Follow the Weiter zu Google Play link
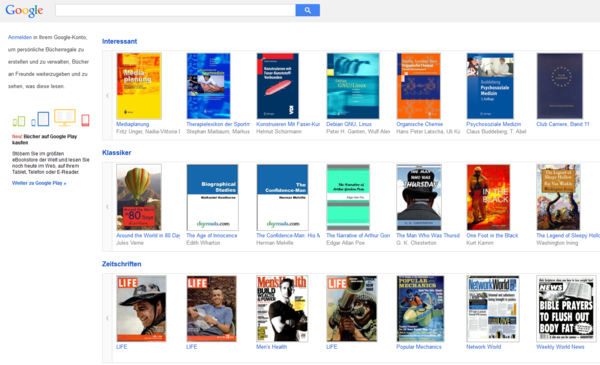The width and height of the screenshot is (600, 365). click(x=39, y=183)
